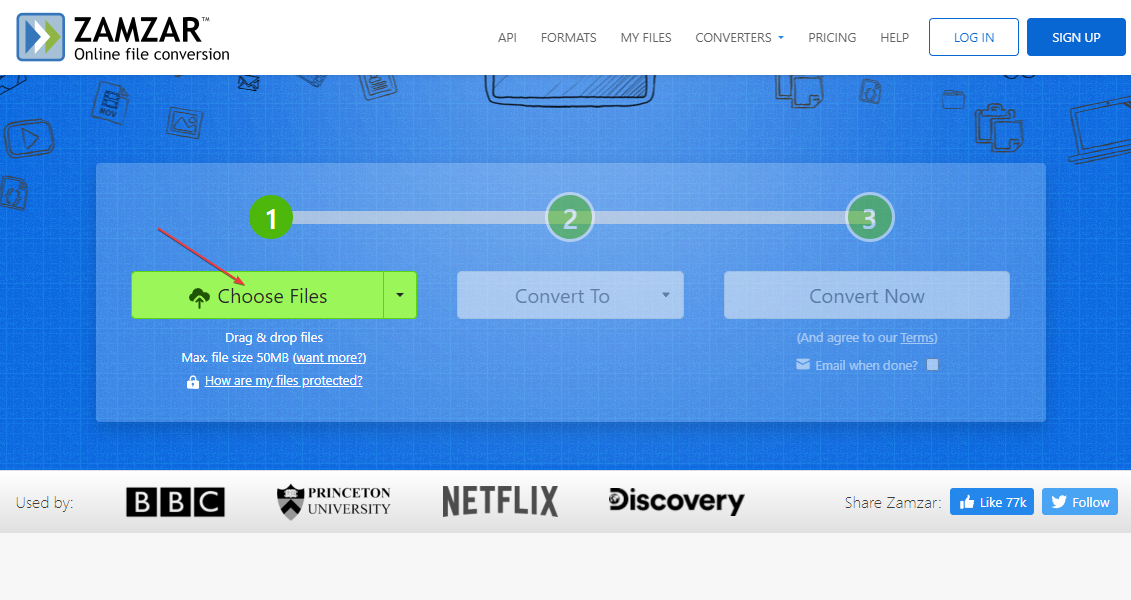Open MY FILES in the navigation
This screenshot has width=1131, height=600.
pos(646,38)
